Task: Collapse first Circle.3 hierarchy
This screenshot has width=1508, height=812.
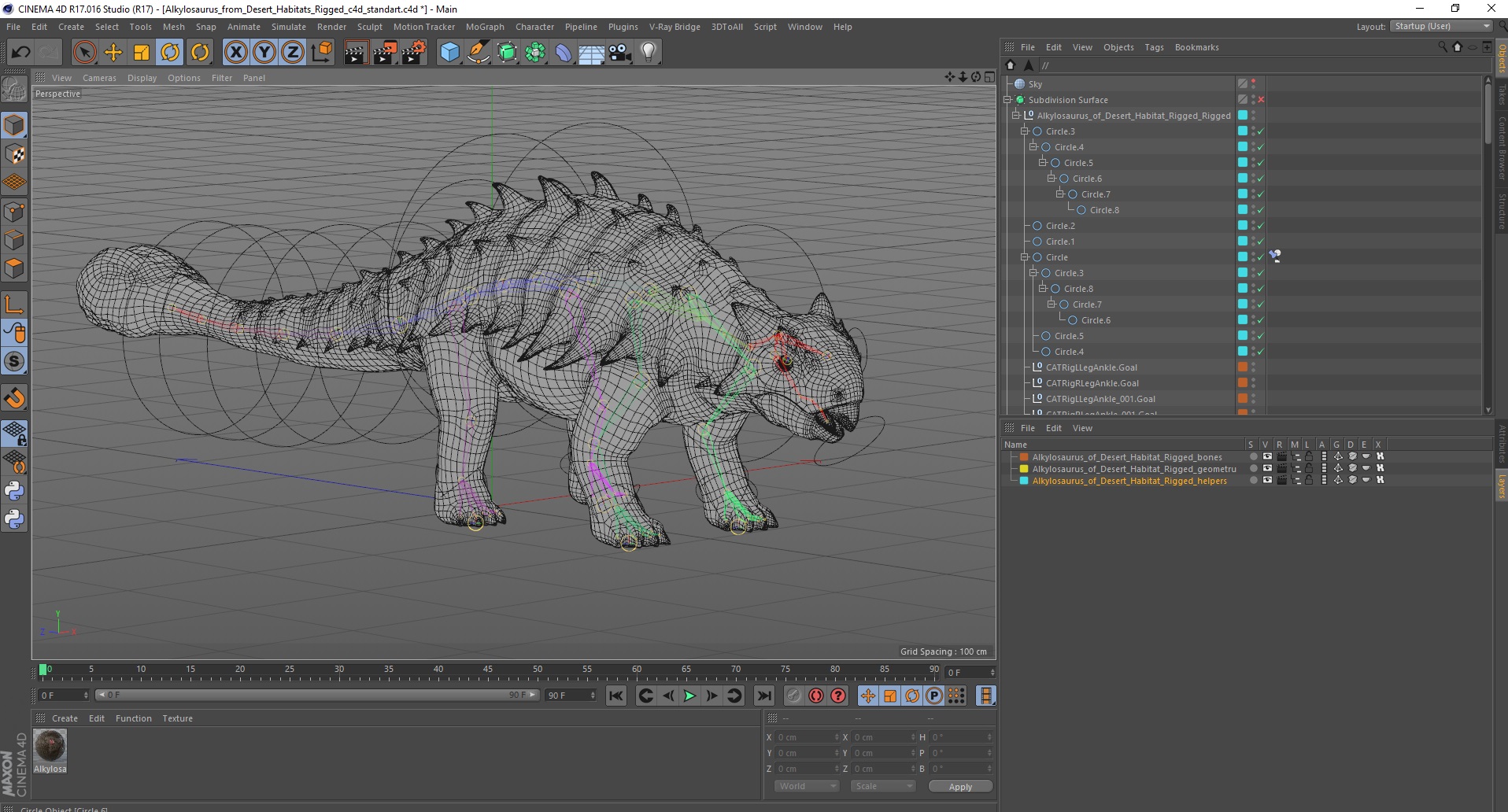Action: coord(1025,131)
